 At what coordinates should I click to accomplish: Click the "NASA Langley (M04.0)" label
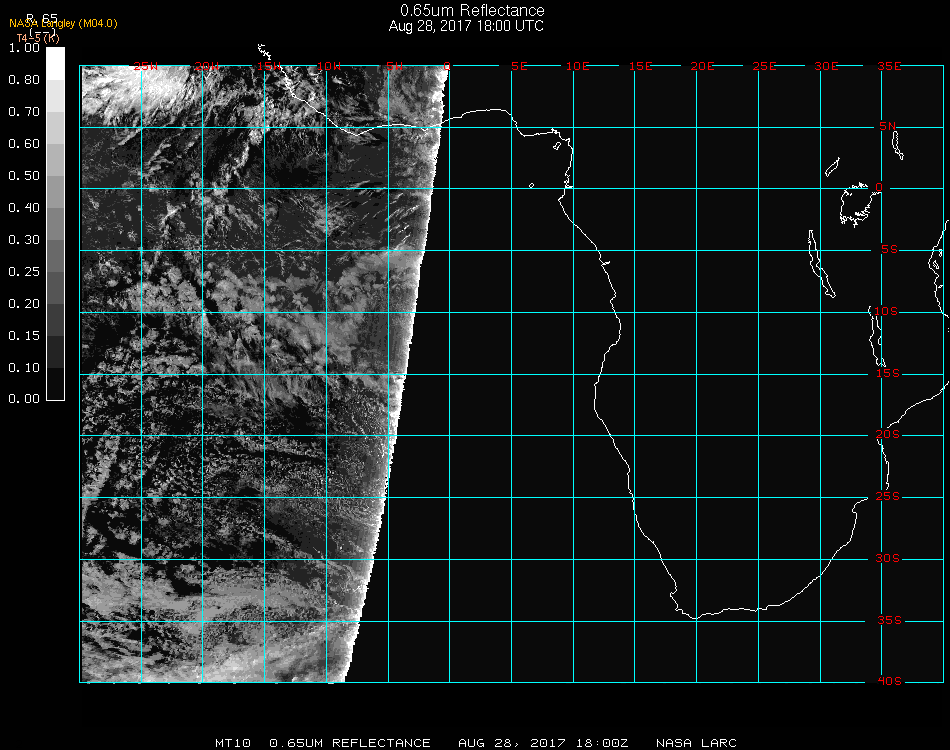tap(63, 24)
